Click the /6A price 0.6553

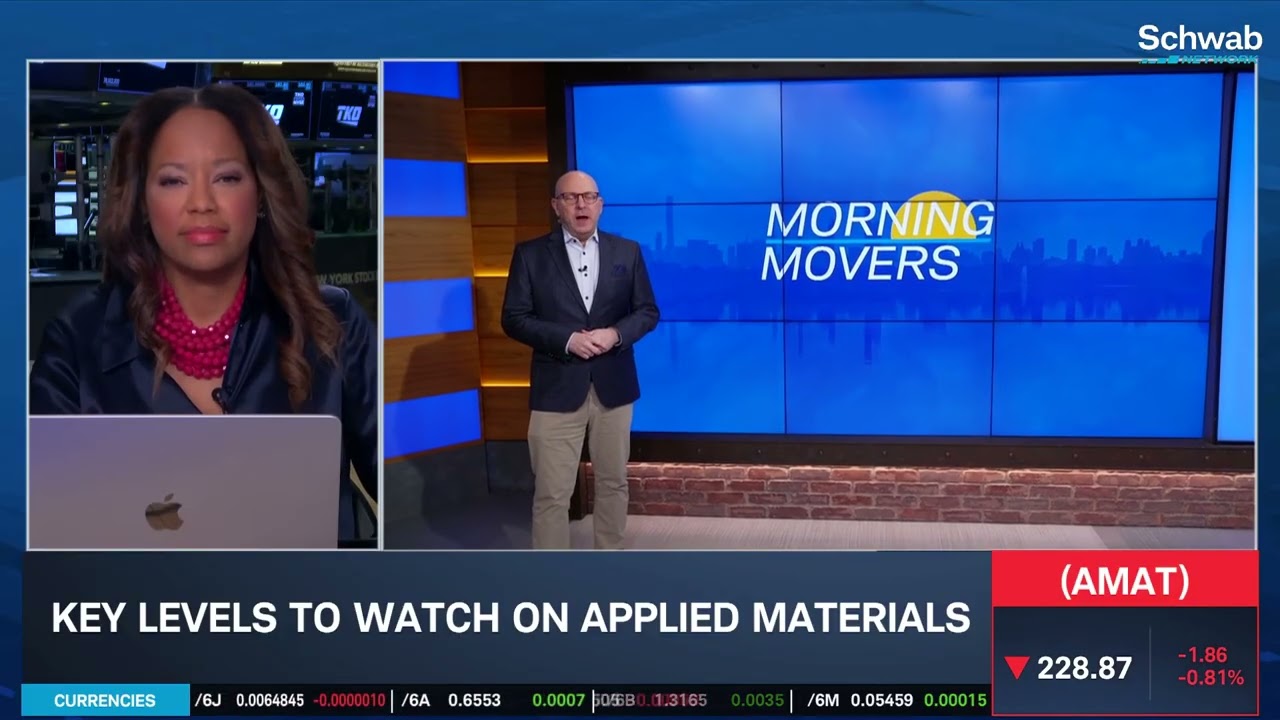coord(474,700)
